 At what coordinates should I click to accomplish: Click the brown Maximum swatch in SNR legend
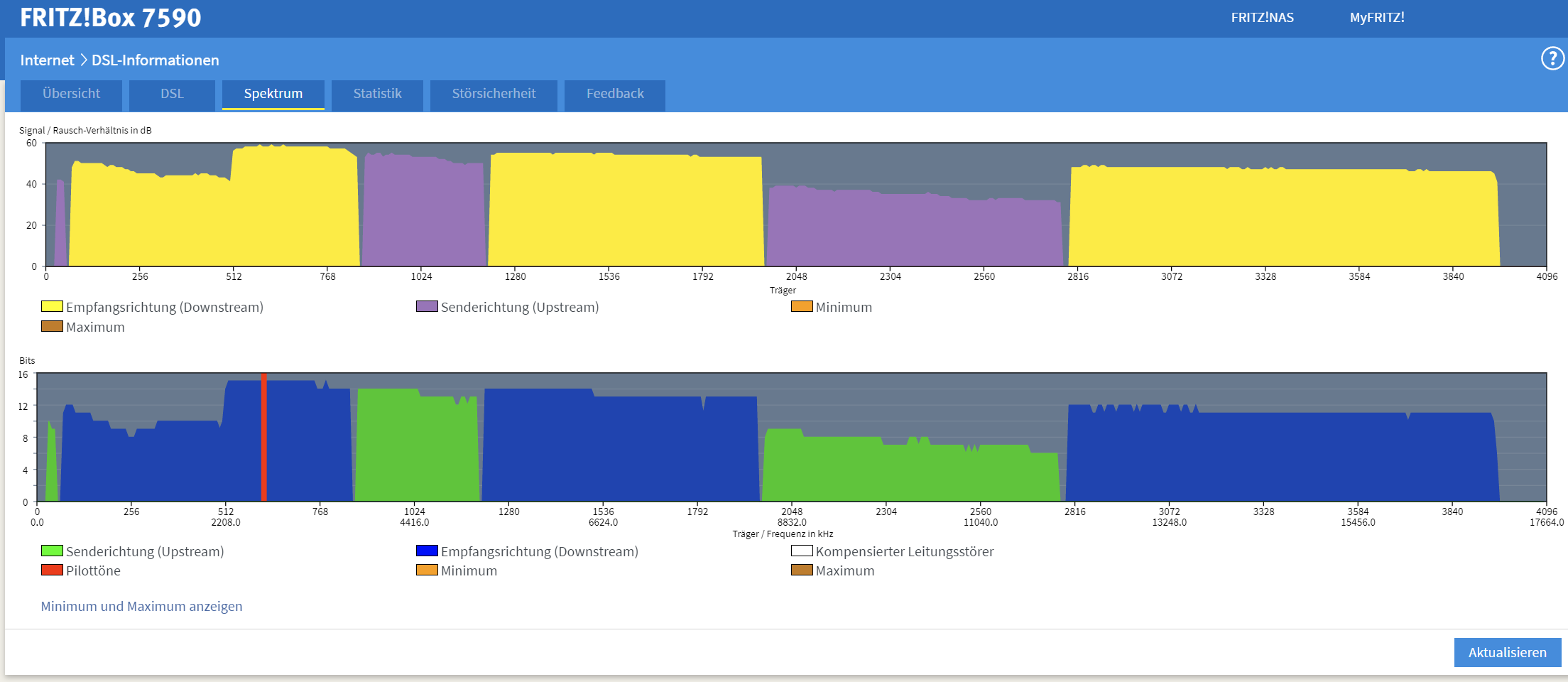(52, 327)
